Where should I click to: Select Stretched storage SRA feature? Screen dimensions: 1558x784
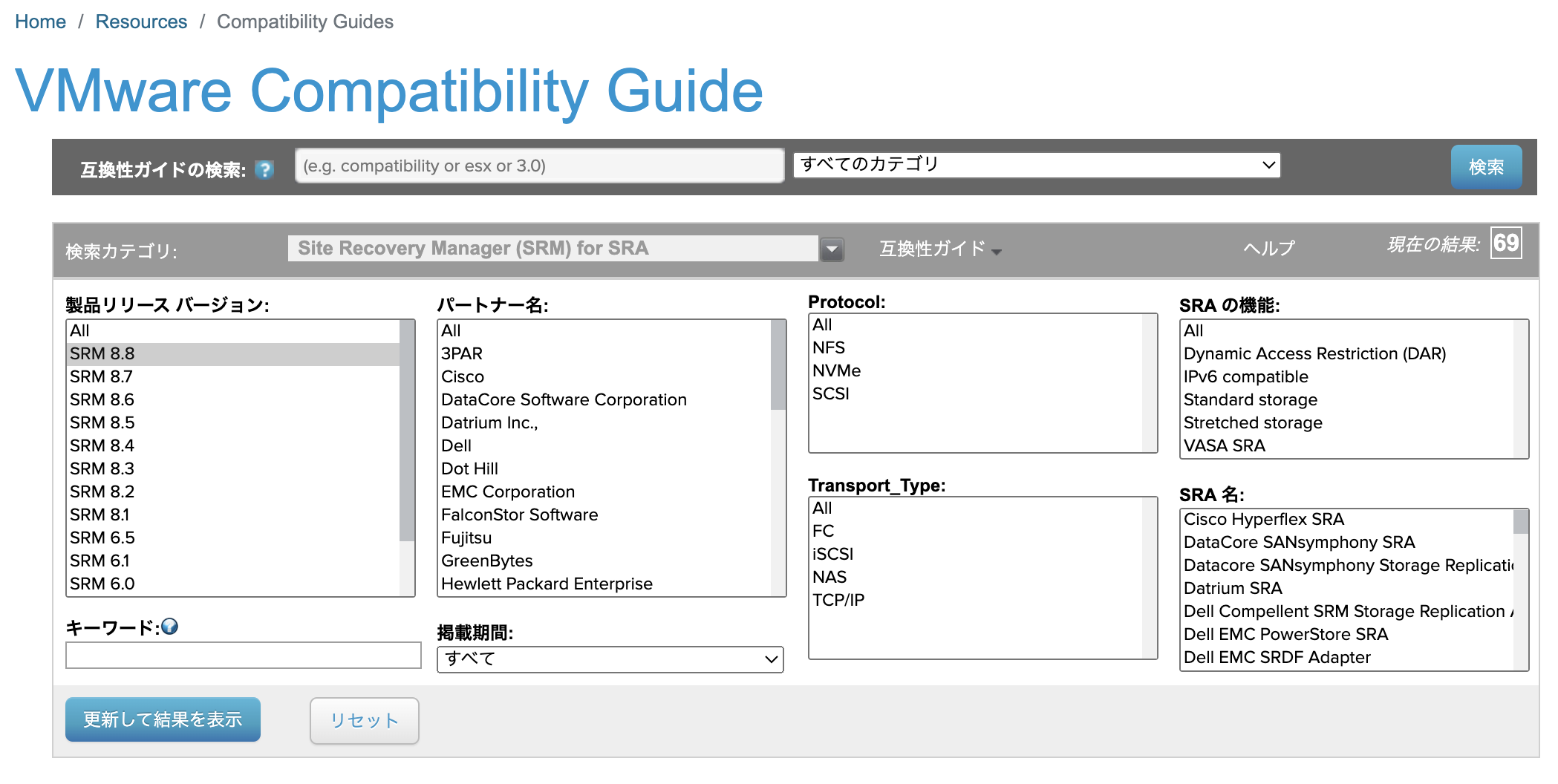point(1347,422)
